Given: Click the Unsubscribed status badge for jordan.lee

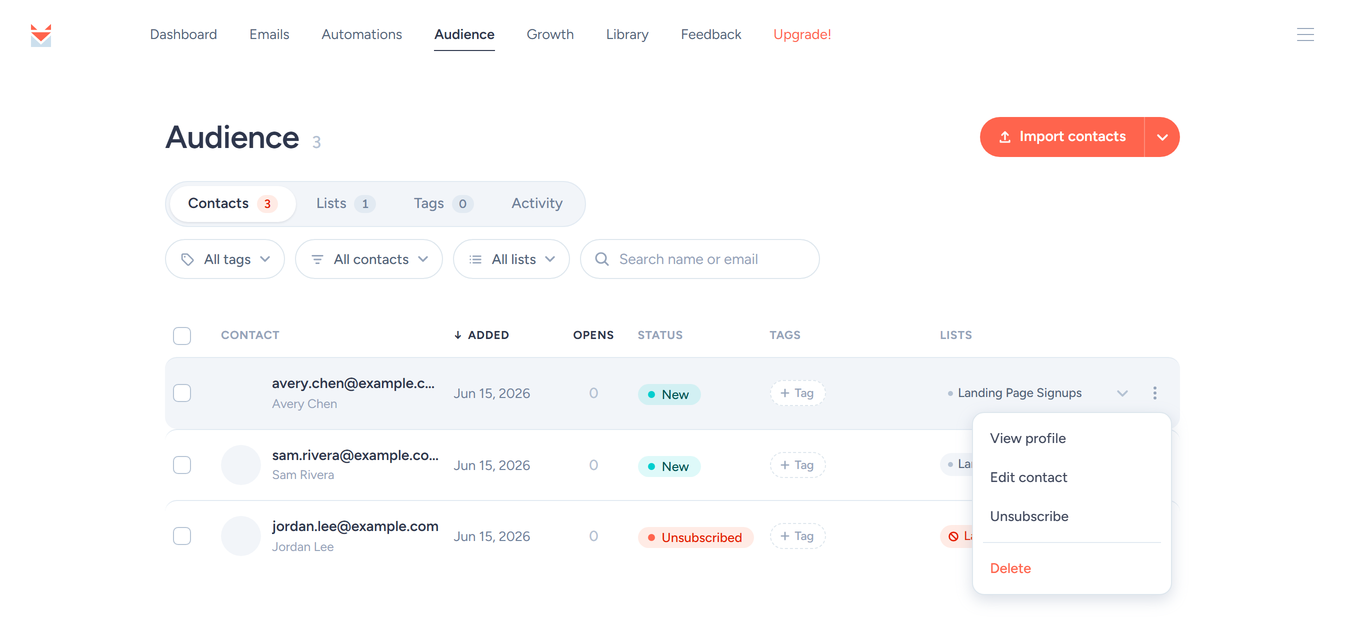Looking at the screenshot, I should pos(695,537).
